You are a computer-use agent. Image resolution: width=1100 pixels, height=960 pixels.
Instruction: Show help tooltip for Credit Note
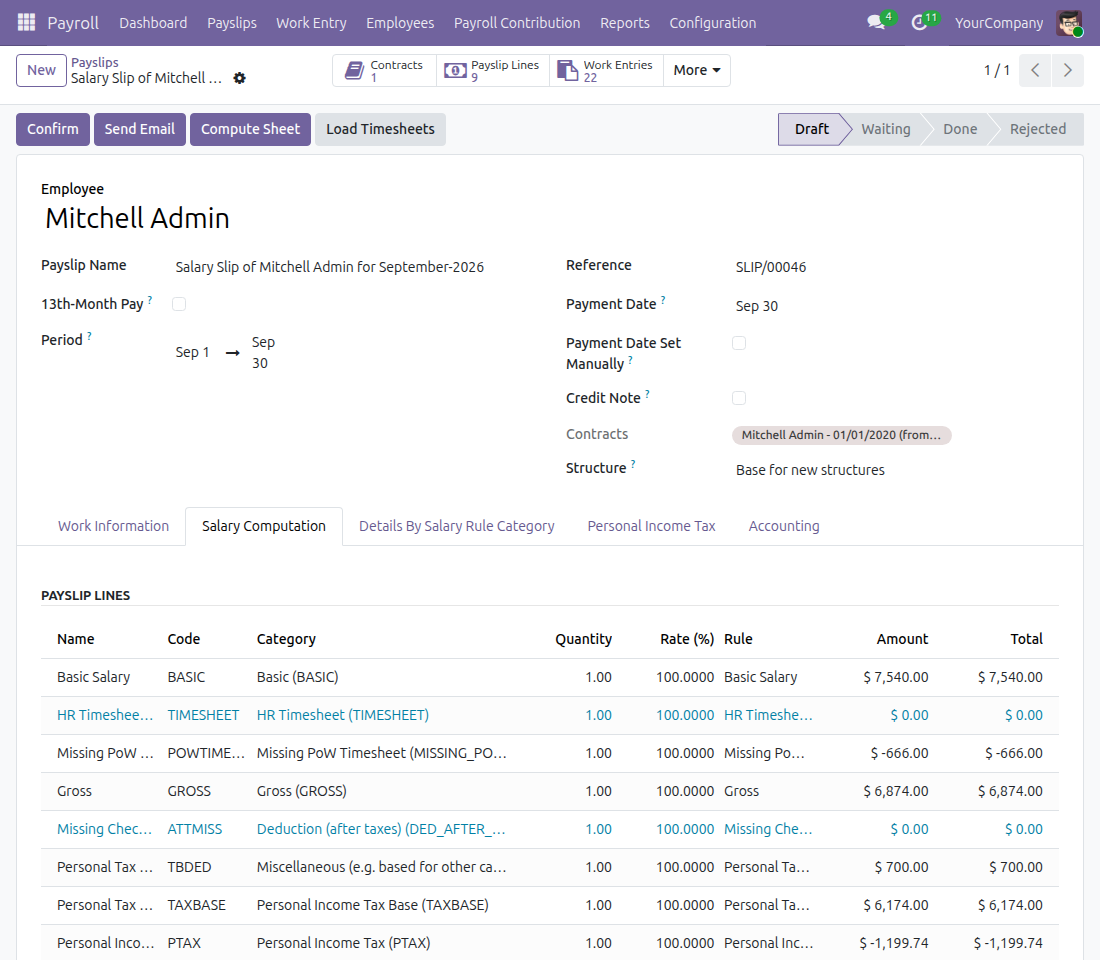coord(647,394)
